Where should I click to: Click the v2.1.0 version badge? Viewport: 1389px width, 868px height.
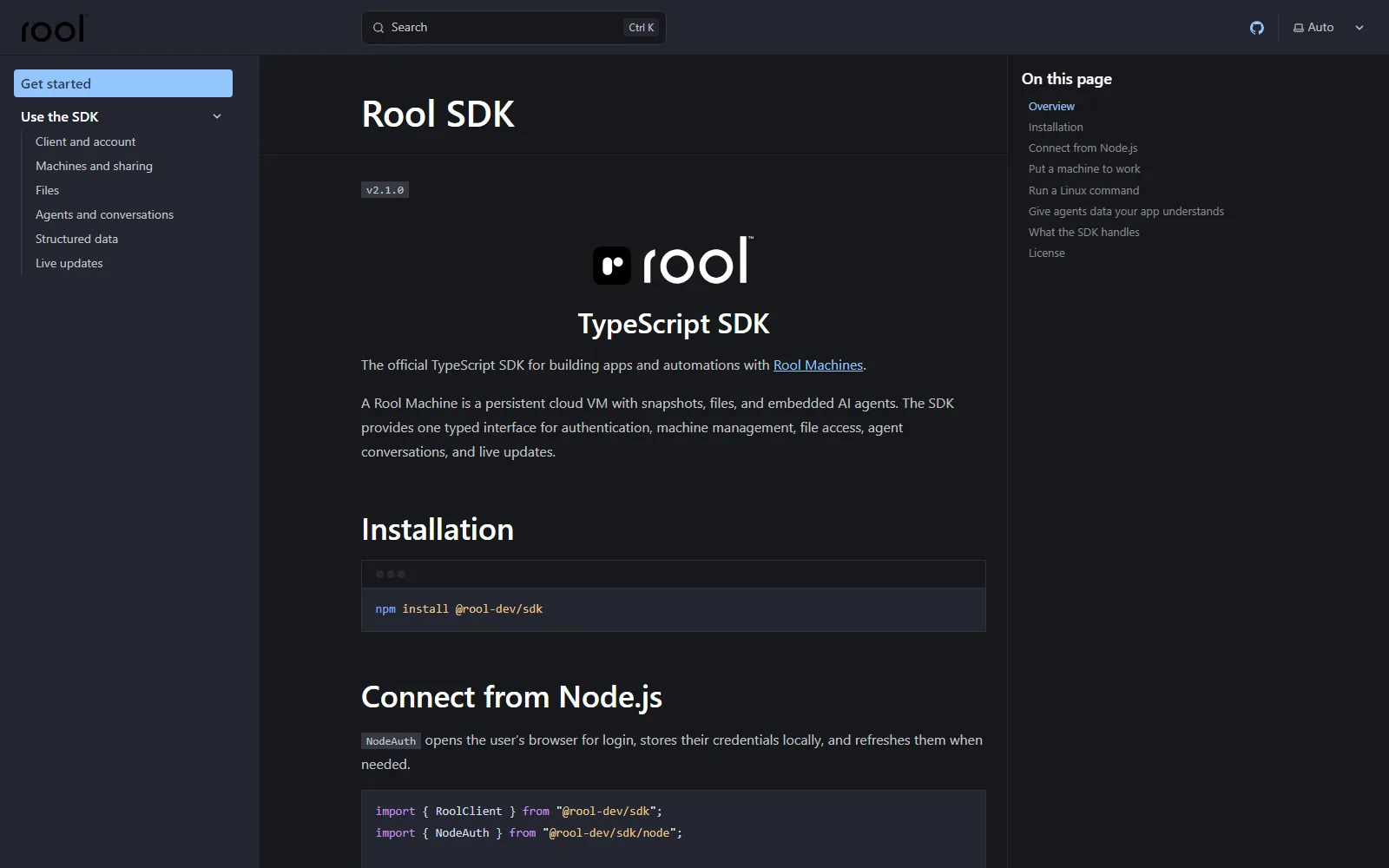point(385,190)
